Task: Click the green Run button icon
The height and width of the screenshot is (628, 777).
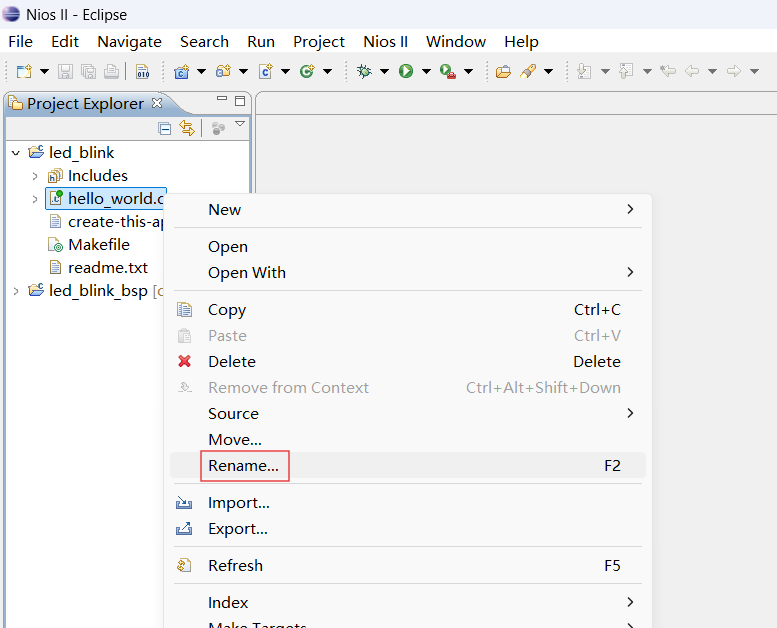Action: point(406,71)
